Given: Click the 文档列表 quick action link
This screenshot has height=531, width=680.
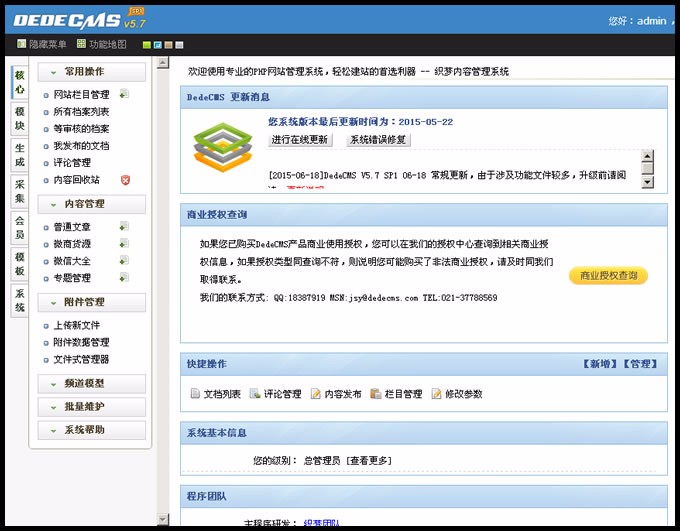Looking at the screenshot, I should tap(222, 394).
